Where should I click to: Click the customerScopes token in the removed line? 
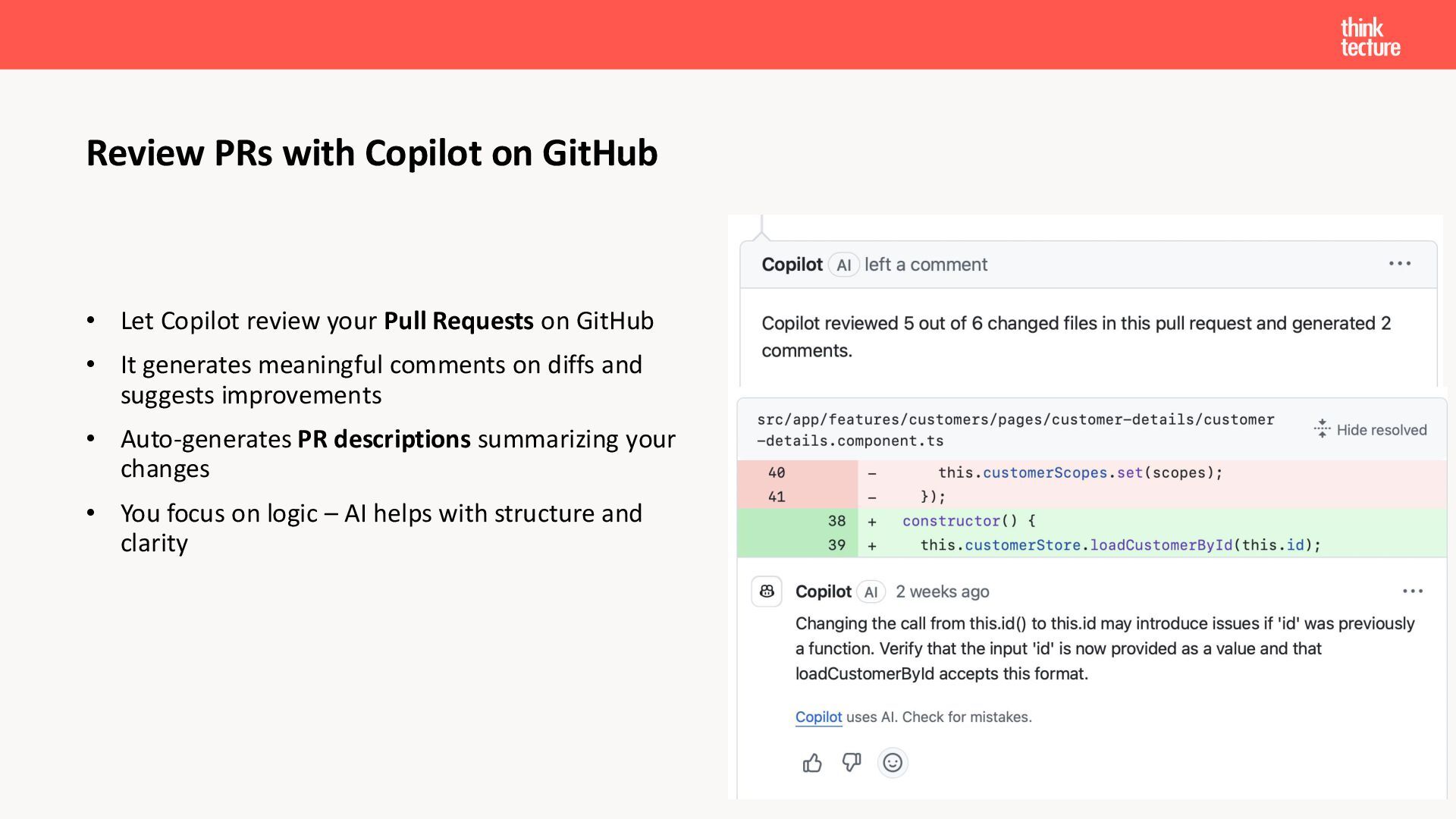point(1045,472)
